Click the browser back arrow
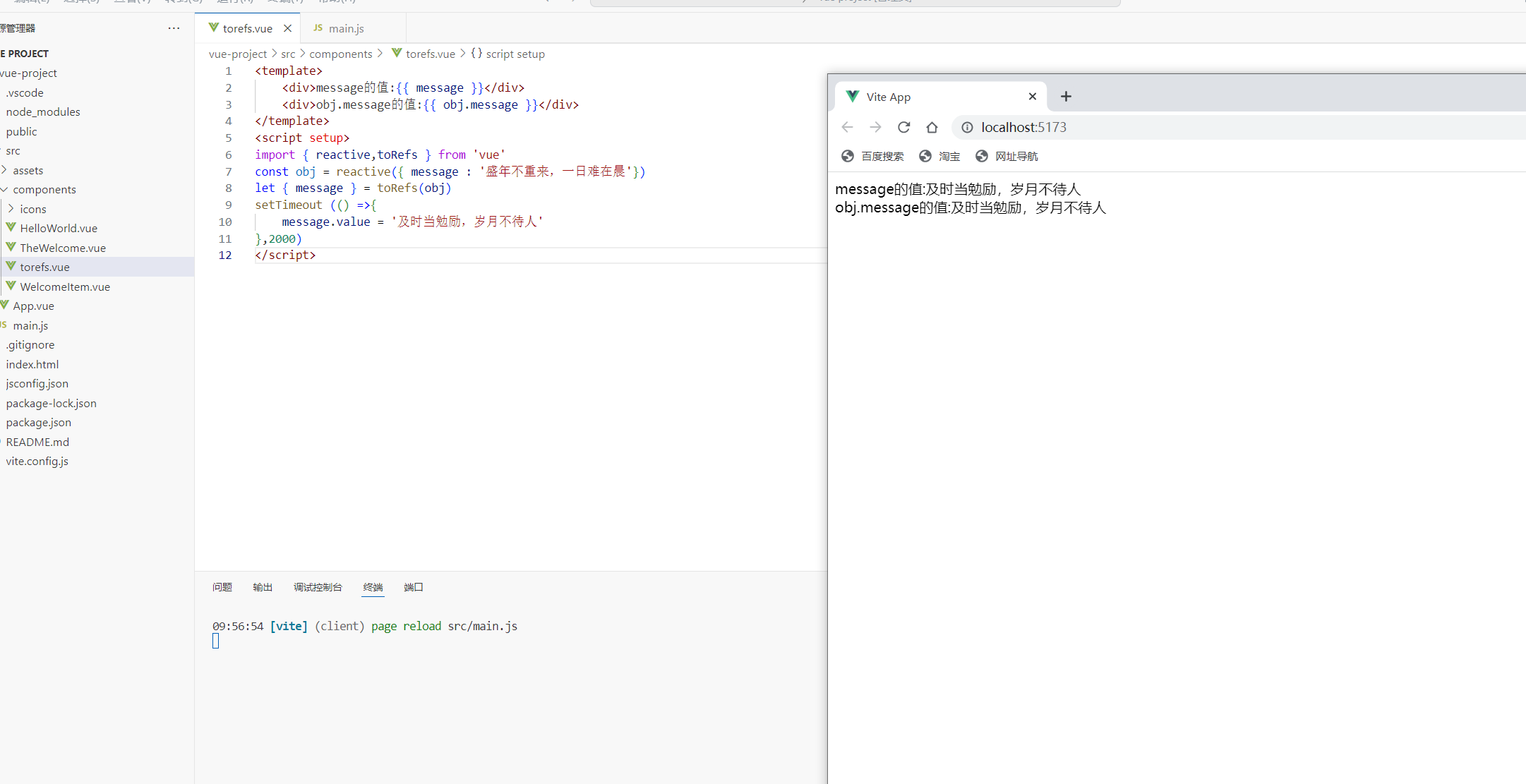 848,127
